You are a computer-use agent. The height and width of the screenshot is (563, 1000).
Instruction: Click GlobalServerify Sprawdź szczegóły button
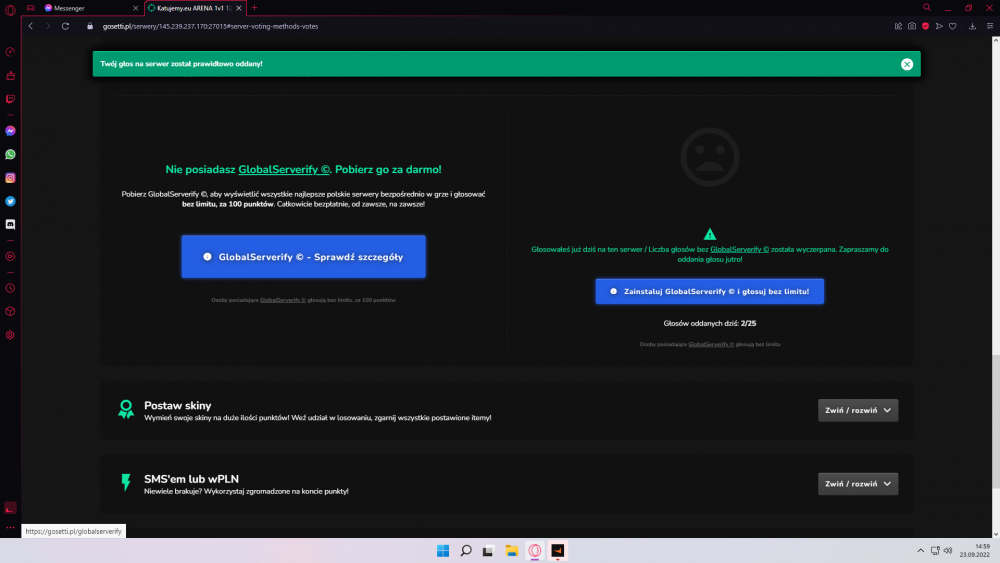[304, 257]
